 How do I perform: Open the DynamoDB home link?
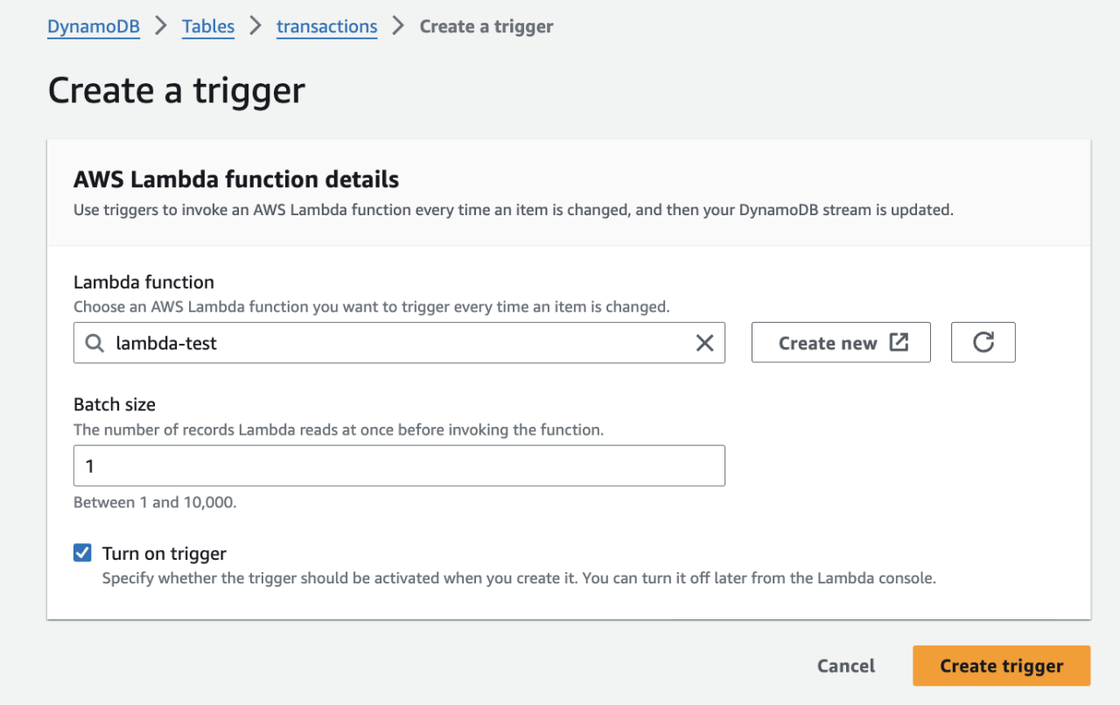click(x=93, y=27)
